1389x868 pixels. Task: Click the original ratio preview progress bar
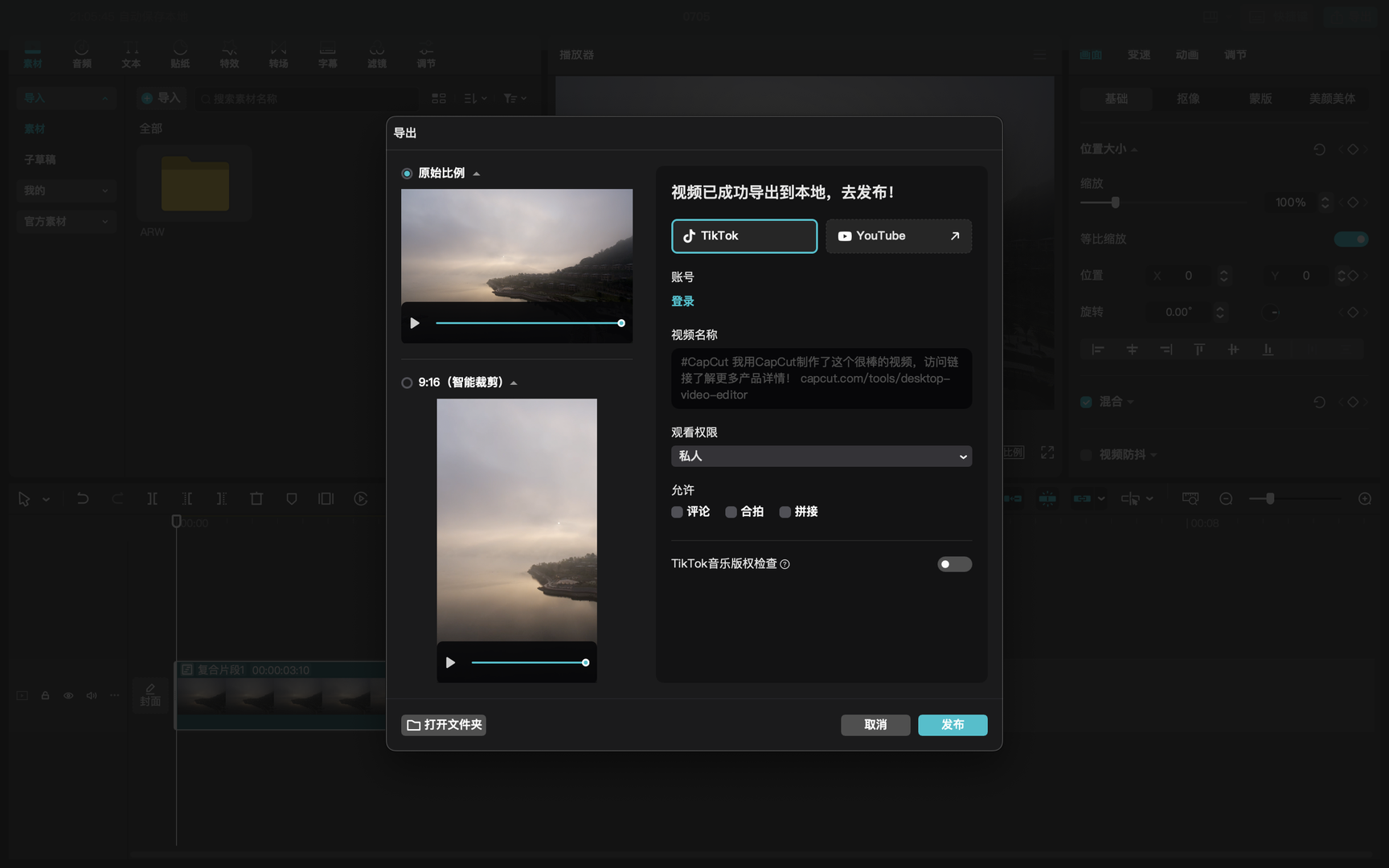[x=529, y=323]
